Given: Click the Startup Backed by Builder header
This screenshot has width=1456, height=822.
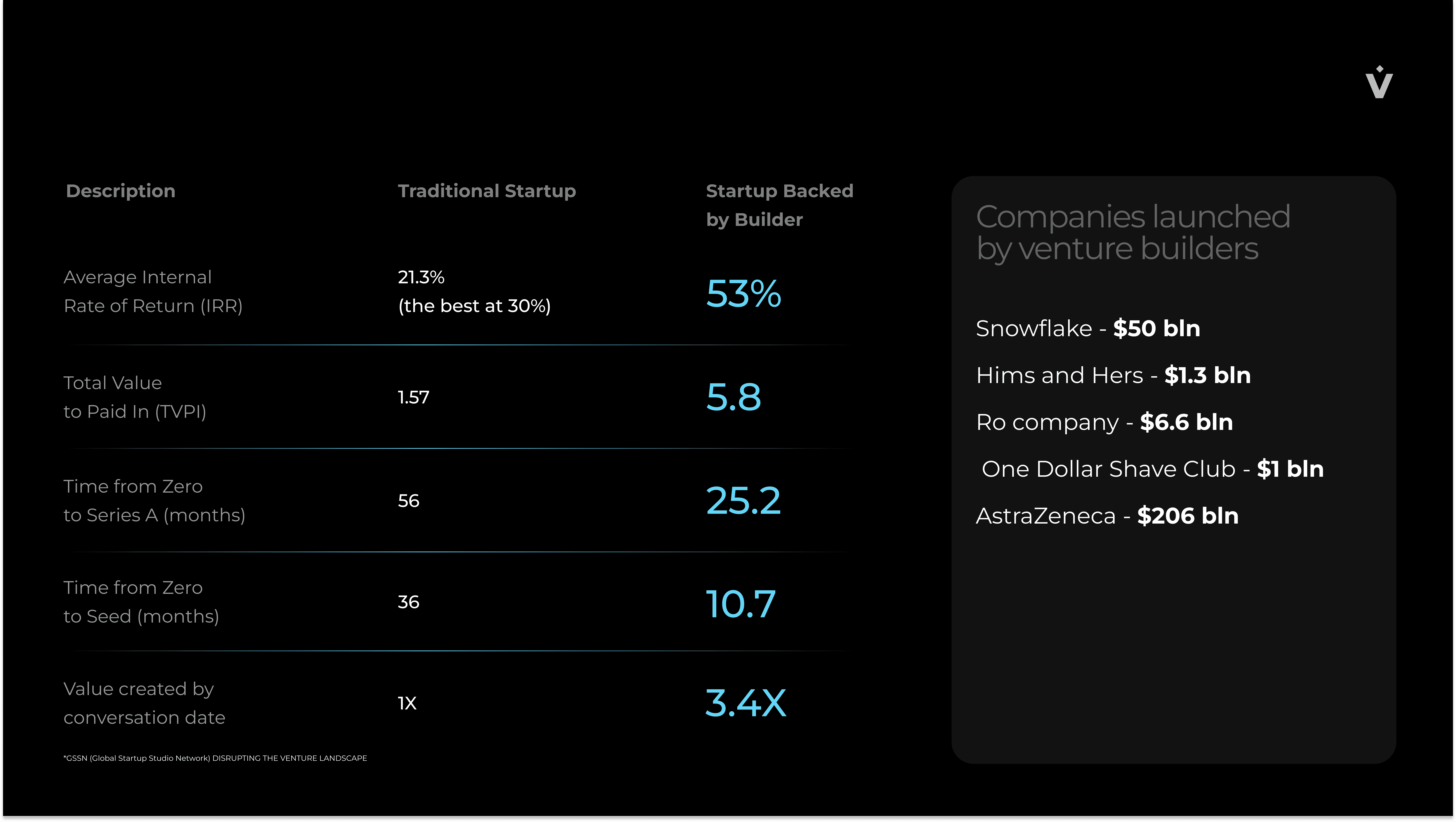Looking at the screenshot, I should [x=779, y=205].
